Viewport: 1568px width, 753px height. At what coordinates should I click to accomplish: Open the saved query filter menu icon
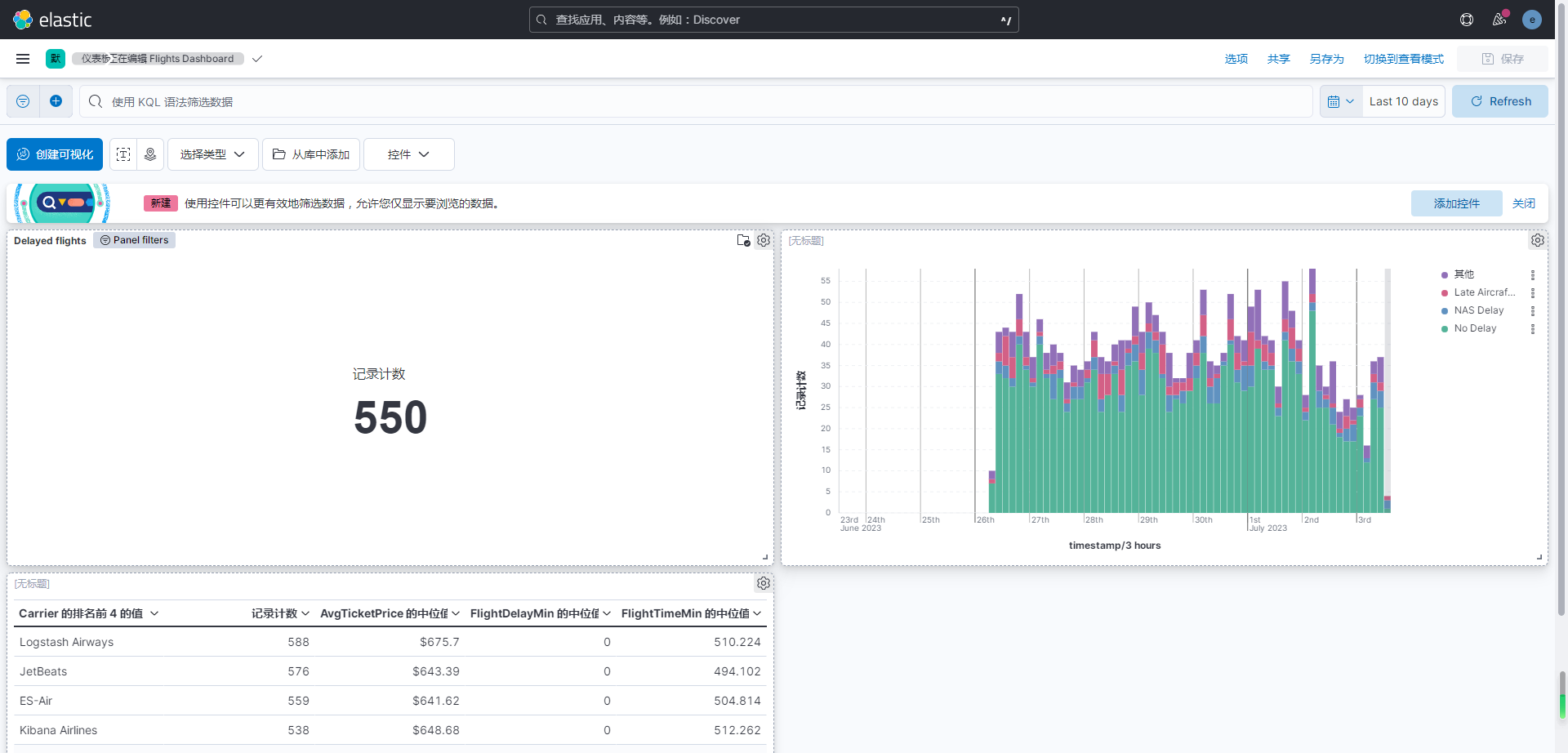tap(23, 101)
